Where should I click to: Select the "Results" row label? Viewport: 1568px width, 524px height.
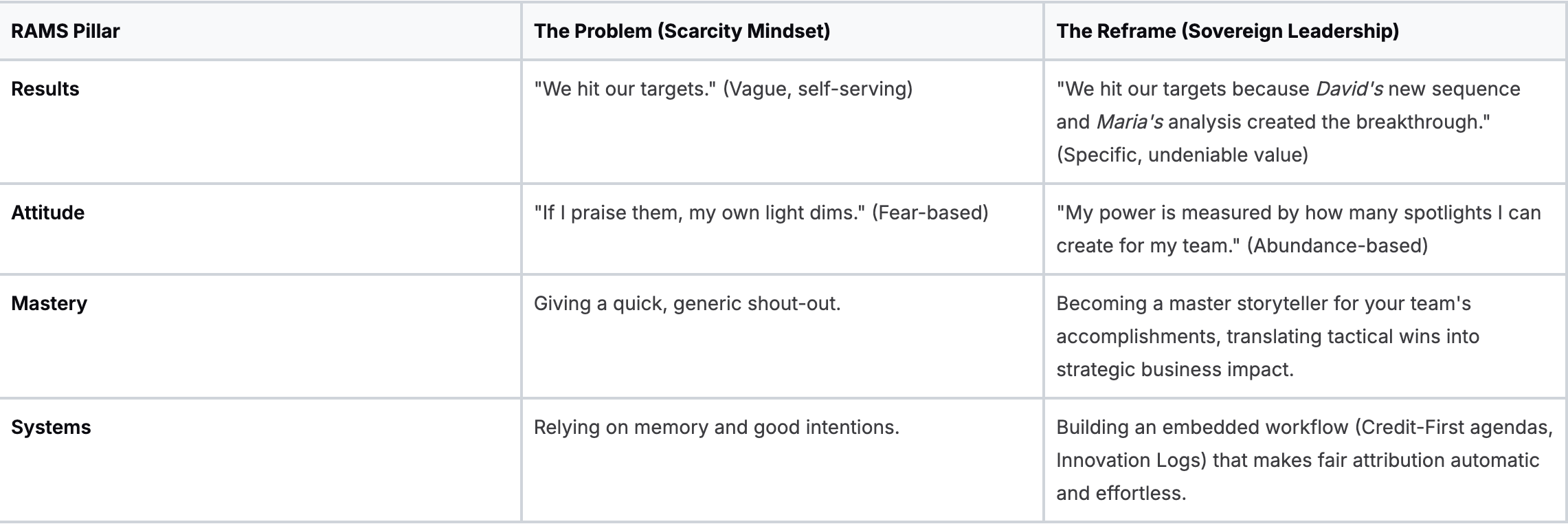[x=45, y=89]
